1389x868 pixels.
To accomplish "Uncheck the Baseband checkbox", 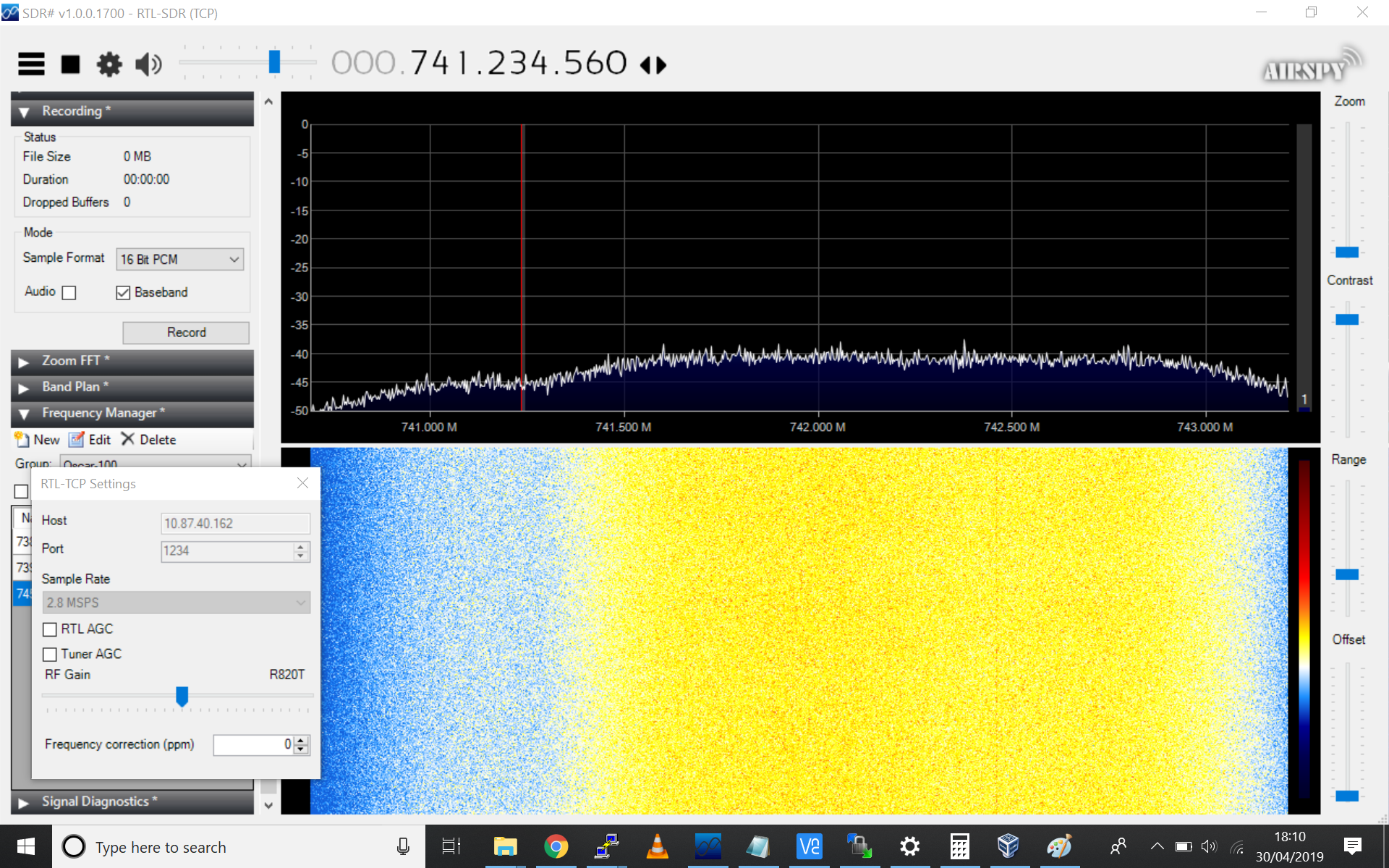I will click(x=123, y=292).
